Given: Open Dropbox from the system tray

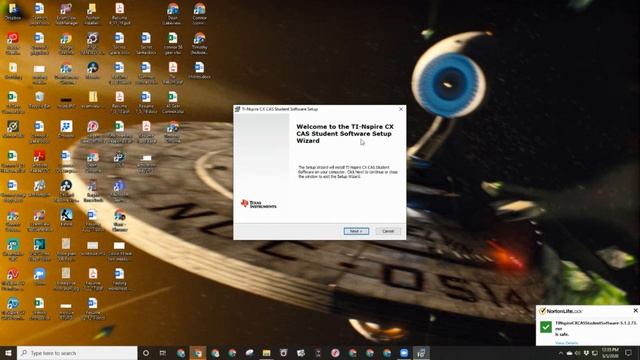Looking at the screenshot, I should tap(586, 353).
